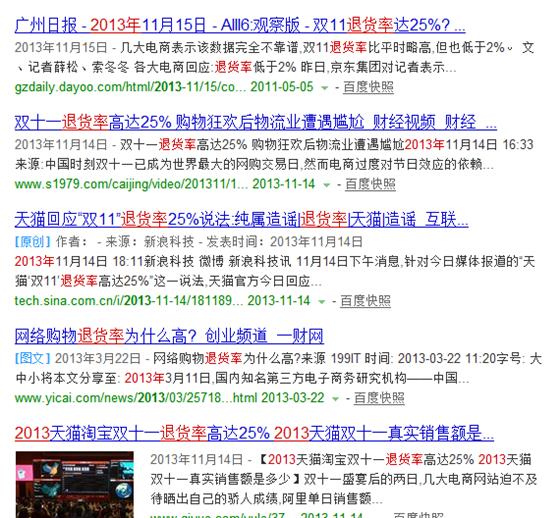Image resolution: width=560 pixels, height=518 pixels.
Task: Click the 双十一 event thumbnail image
Action: (75, 484)
